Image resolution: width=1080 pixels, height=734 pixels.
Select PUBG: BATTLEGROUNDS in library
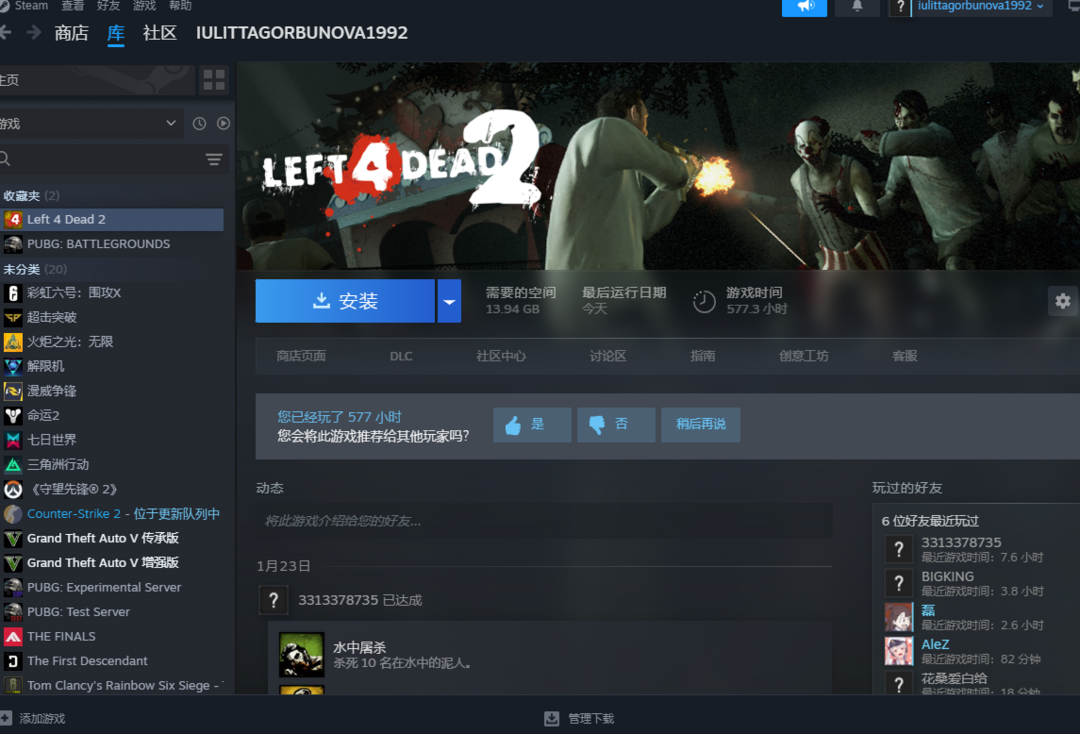[x=112, y=244]
